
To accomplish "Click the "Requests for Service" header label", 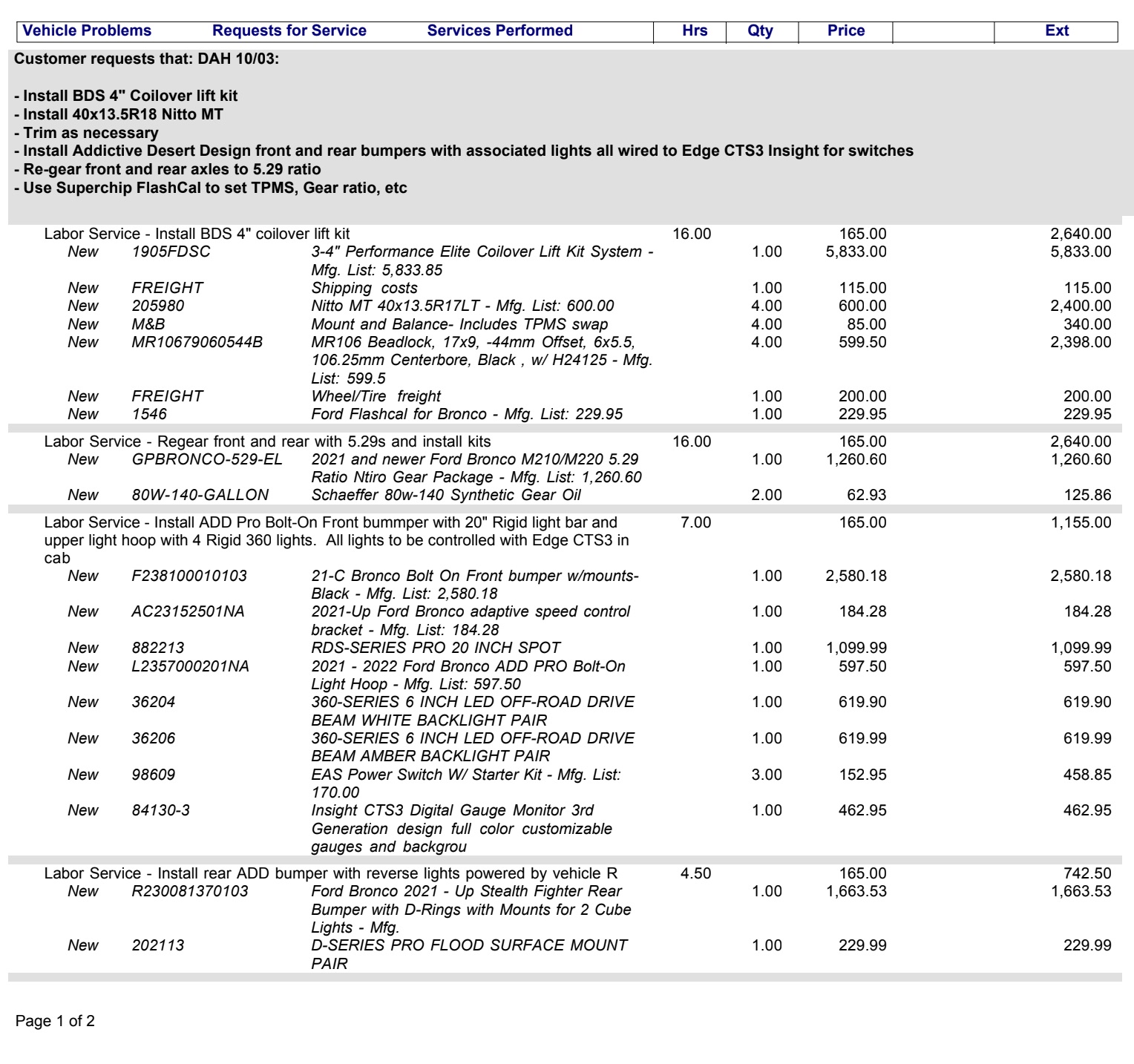I will coord(289,31).
